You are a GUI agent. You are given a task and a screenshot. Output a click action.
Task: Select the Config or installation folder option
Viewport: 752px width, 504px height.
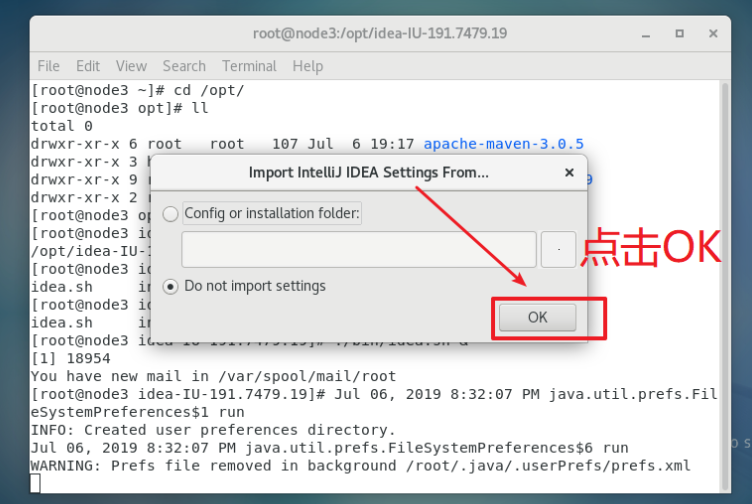[170, 213]
